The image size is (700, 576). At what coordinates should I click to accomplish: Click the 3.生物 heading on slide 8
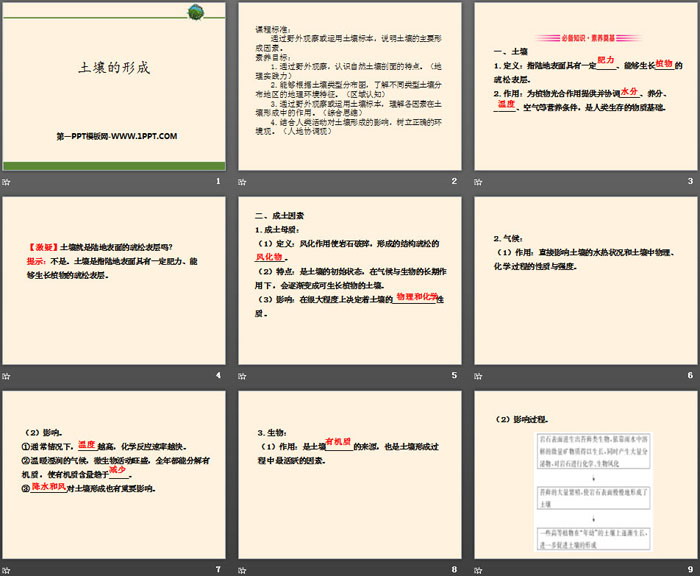tap(272, 433)
